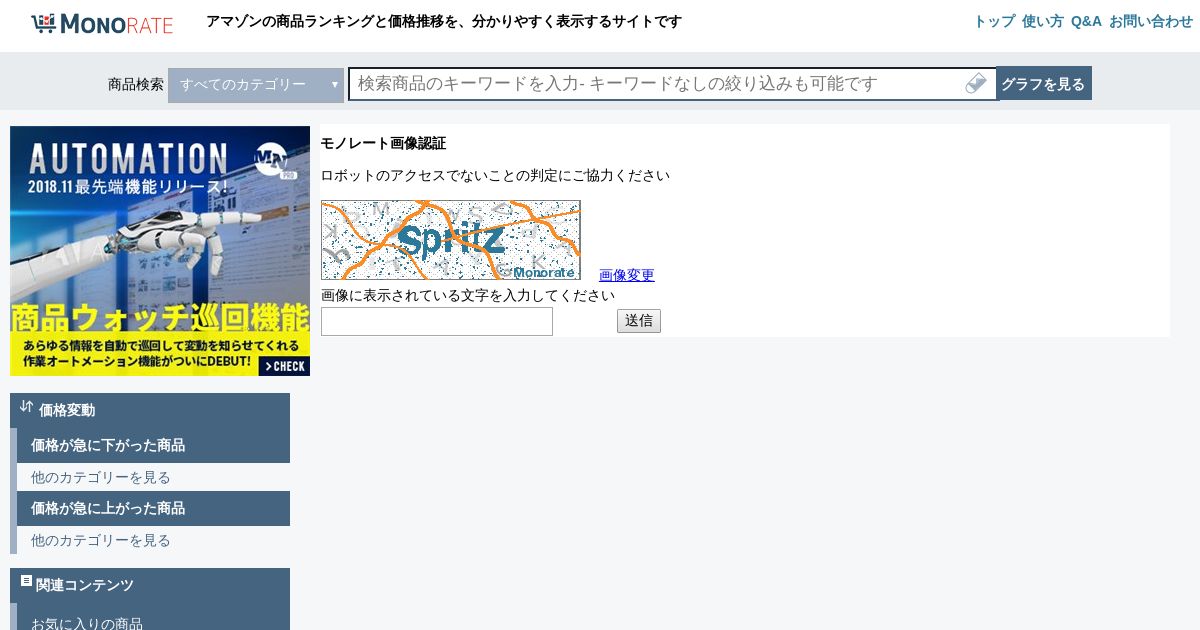Click the Monorate logo

(x=102, y=24)
